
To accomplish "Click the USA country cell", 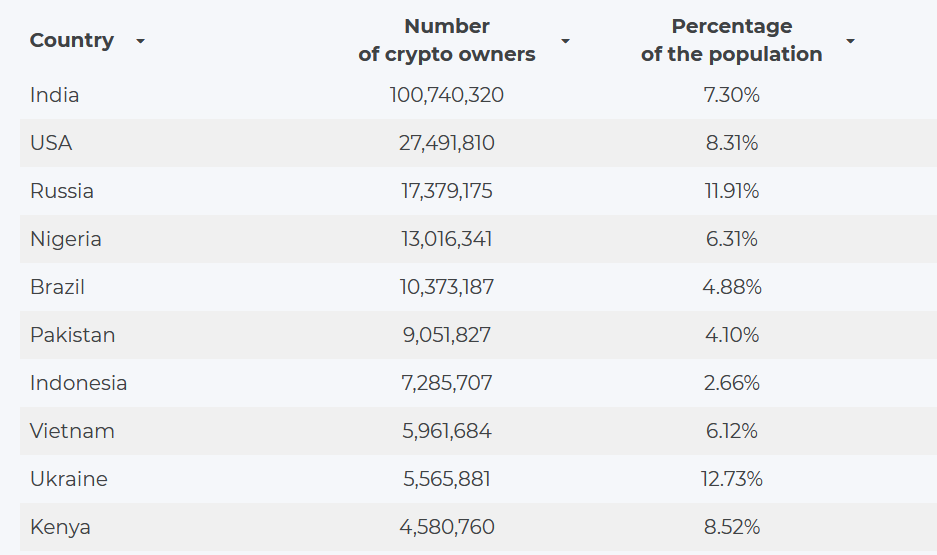I will point(51,143).
